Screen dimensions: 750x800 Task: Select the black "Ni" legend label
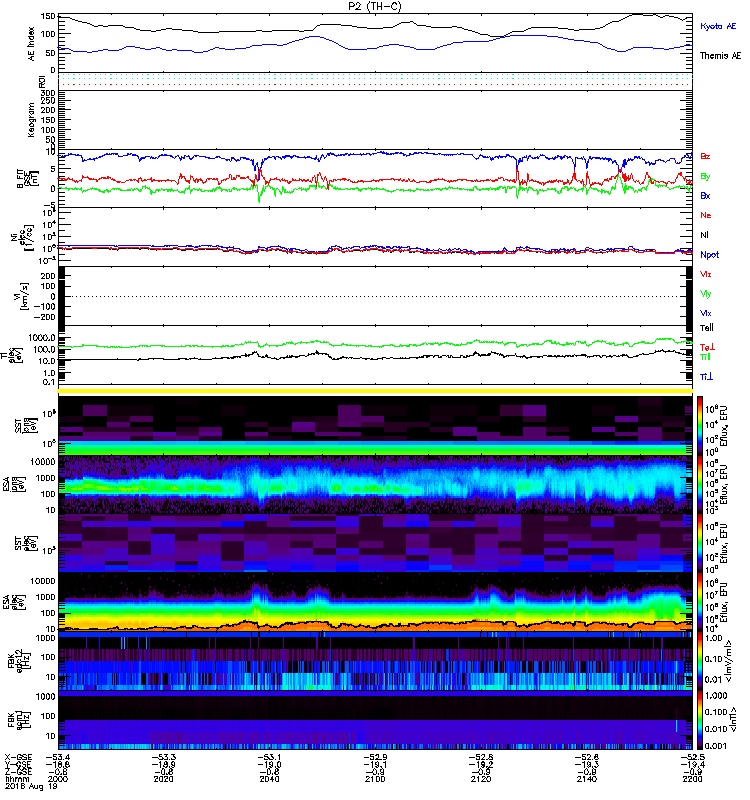(x=704, y=235)
